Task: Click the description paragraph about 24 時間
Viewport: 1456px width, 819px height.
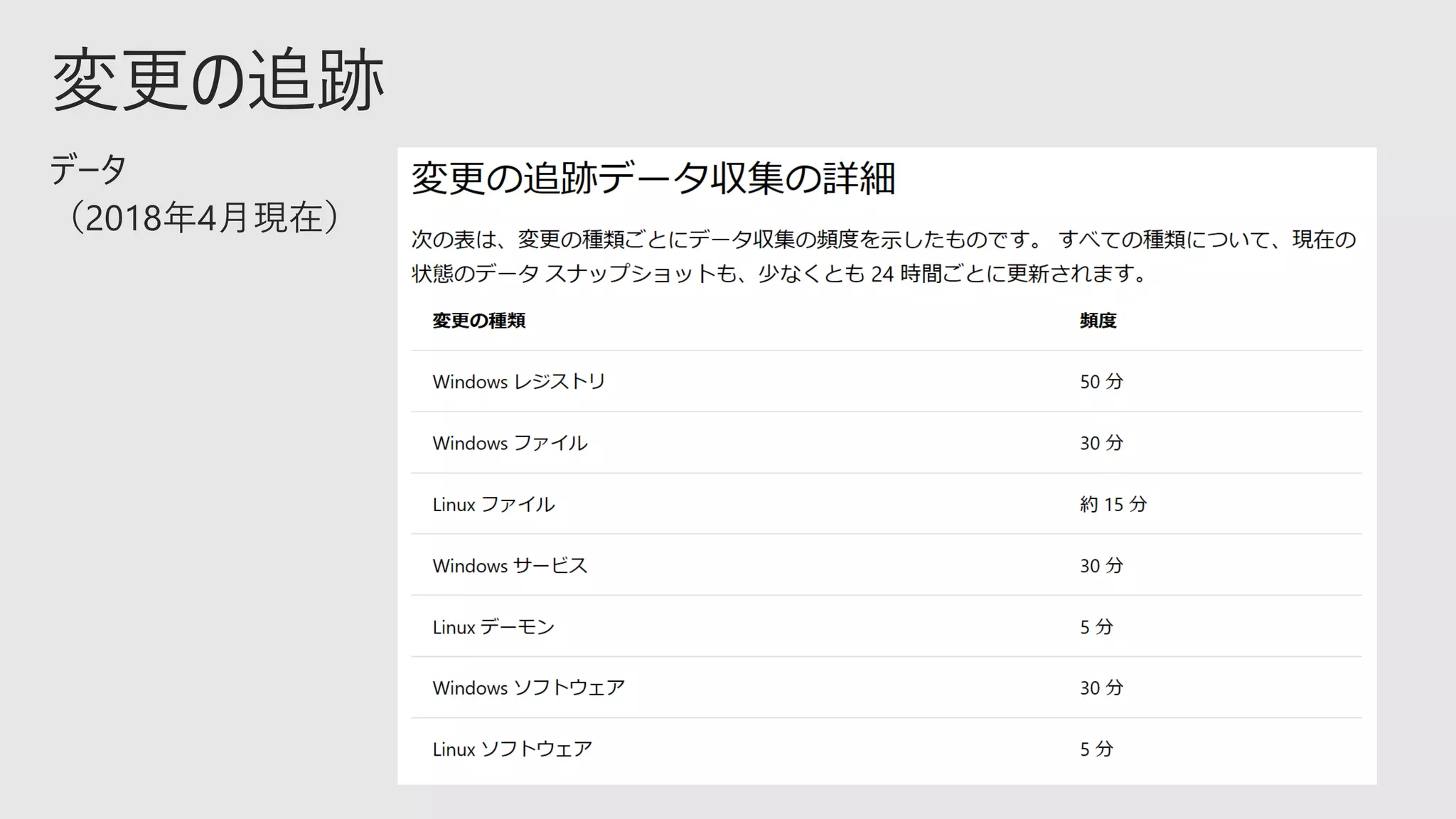Action: (884, 256)
